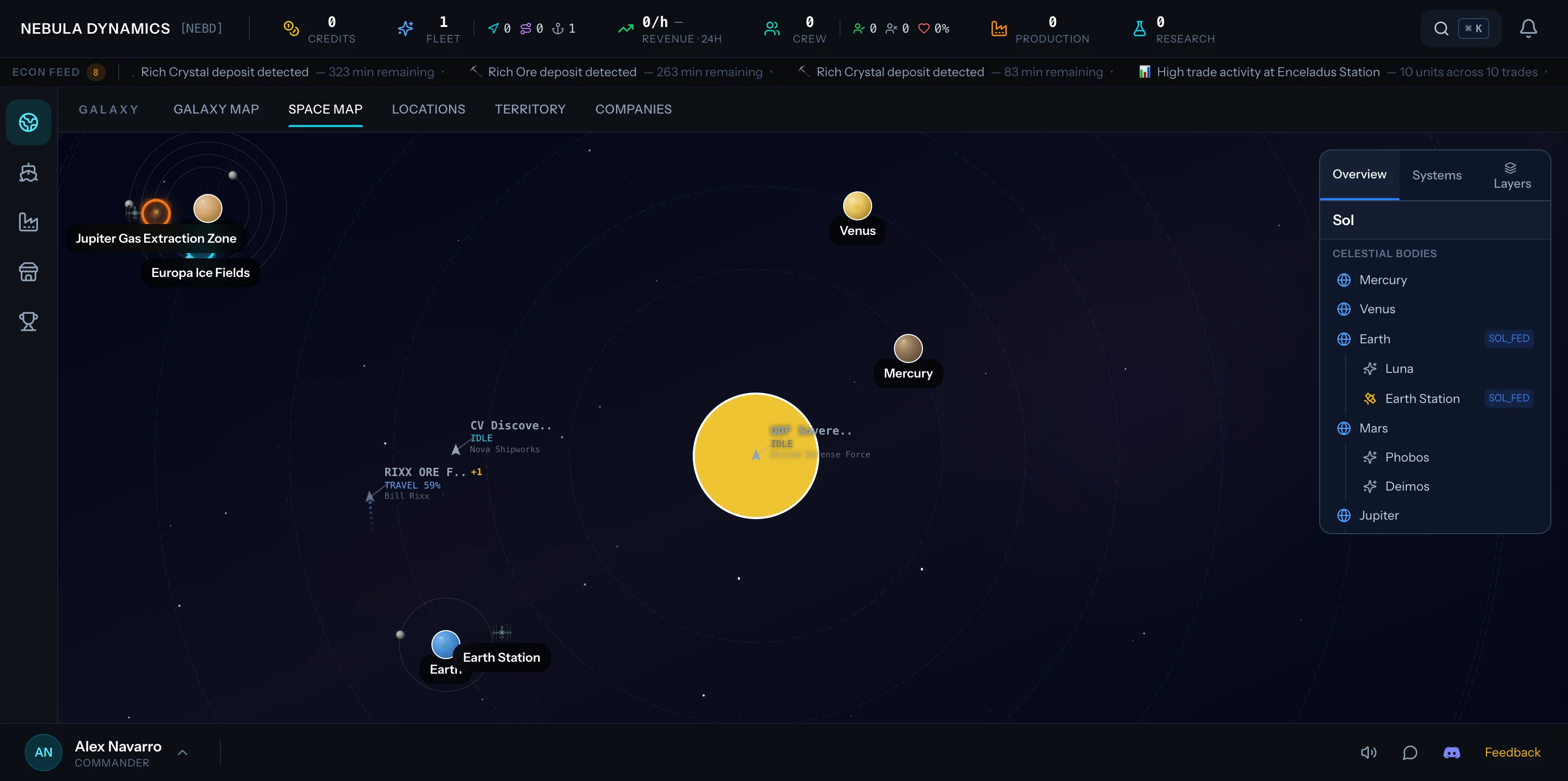This screenshot has width=1568, height=781.
Task: Click the GALAXY section label
Action: click(108, 109)
